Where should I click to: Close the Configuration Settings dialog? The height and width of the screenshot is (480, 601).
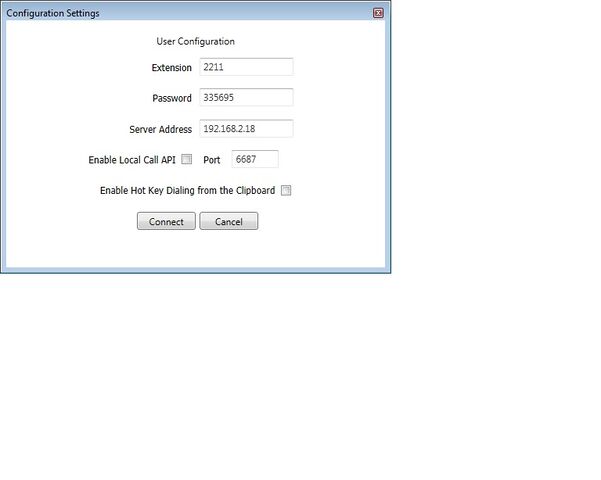point(378,13)
